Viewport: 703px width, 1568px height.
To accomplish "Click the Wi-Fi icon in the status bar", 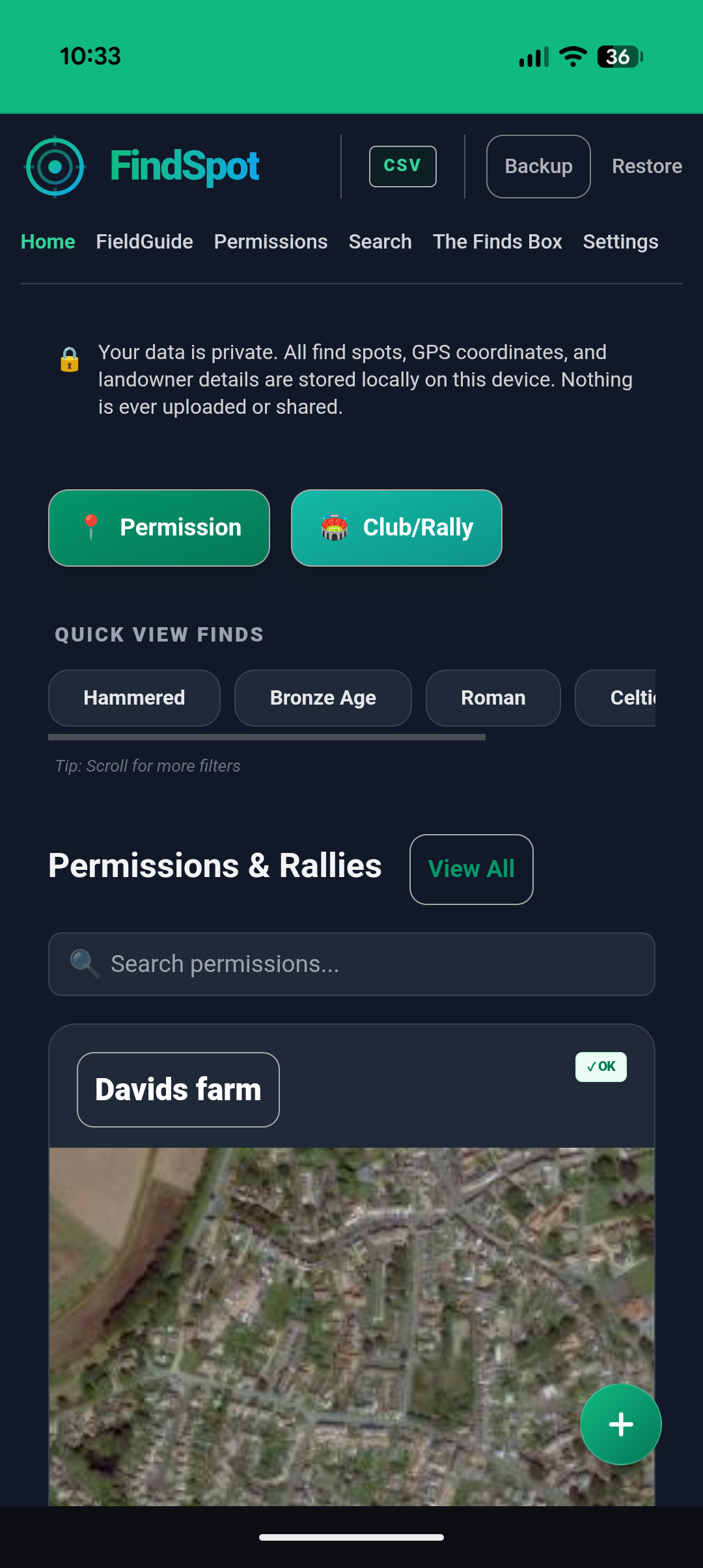I will click(x=572, y=57).
